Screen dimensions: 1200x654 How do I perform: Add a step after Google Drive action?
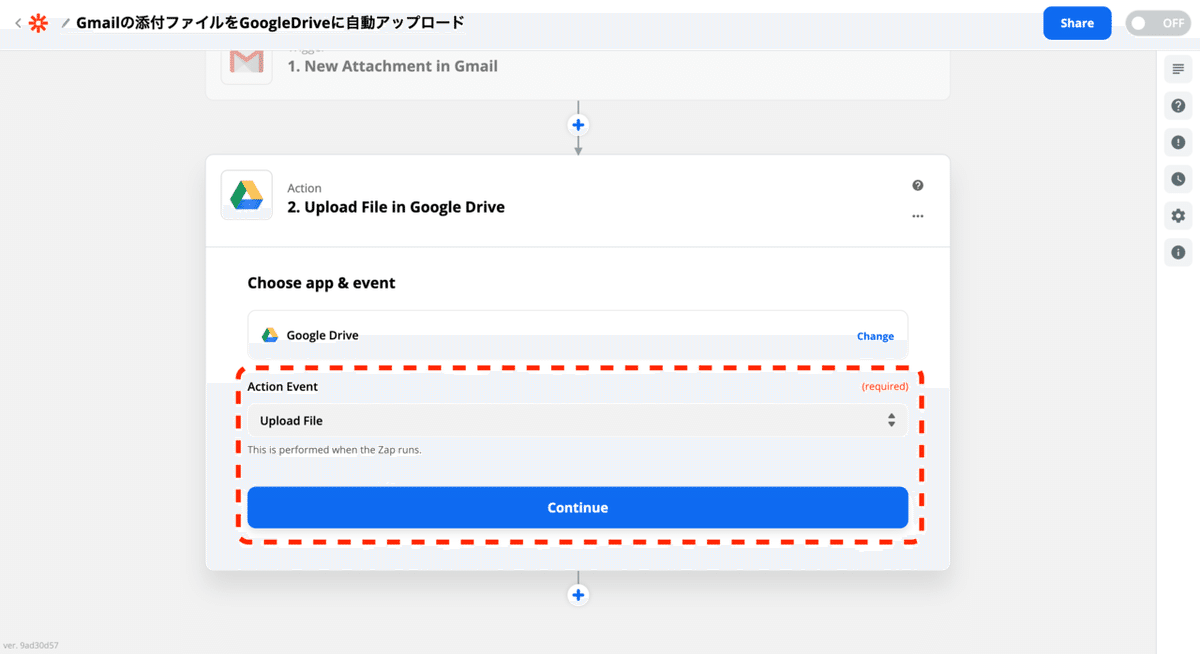(578, 595)
